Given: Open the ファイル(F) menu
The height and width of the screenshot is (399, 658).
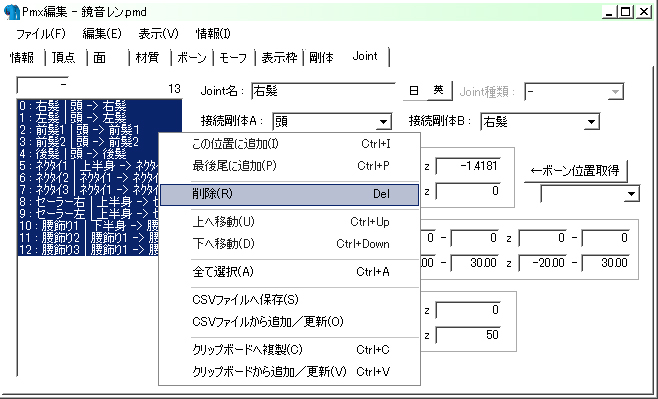Looking at the screenshot, I should pos(41,34).
